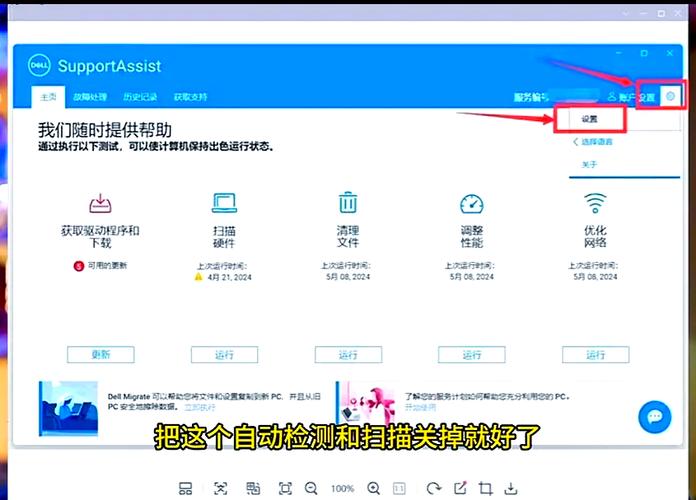Click the 更新 button under drivers

click(101, 354)
